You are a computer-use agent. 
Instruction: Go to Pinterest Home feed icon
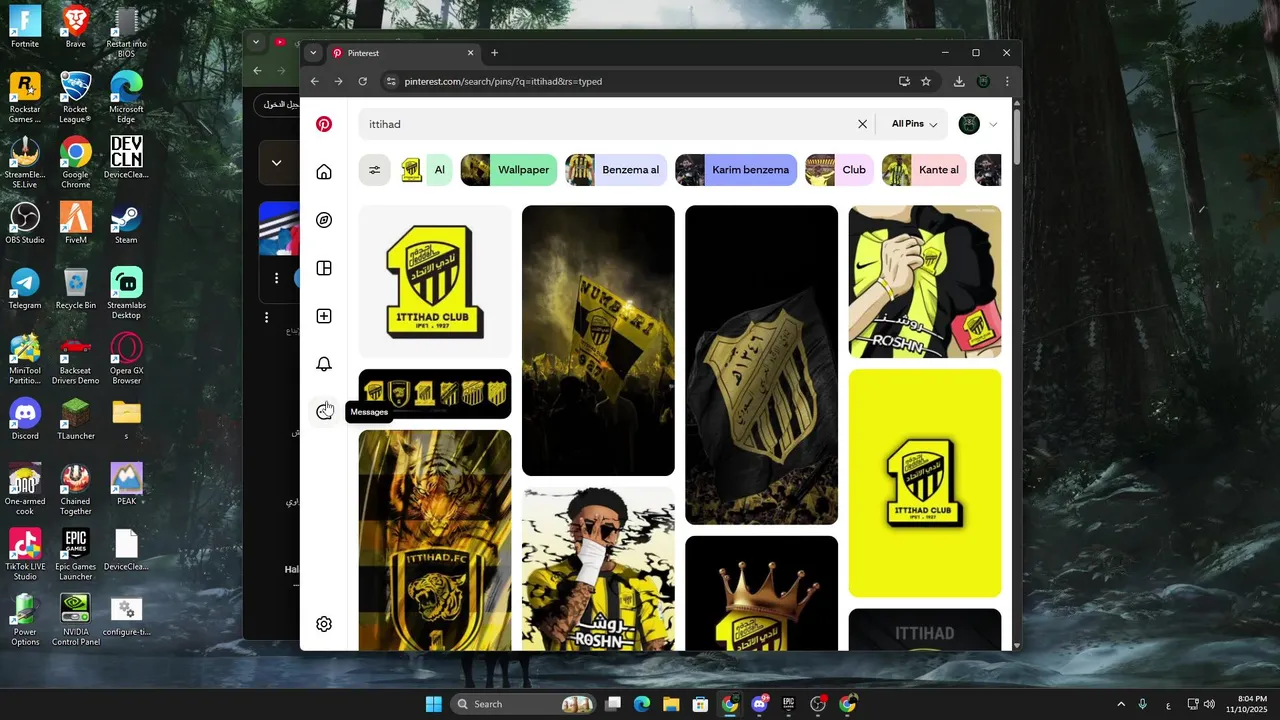click(x=324, y=172)
